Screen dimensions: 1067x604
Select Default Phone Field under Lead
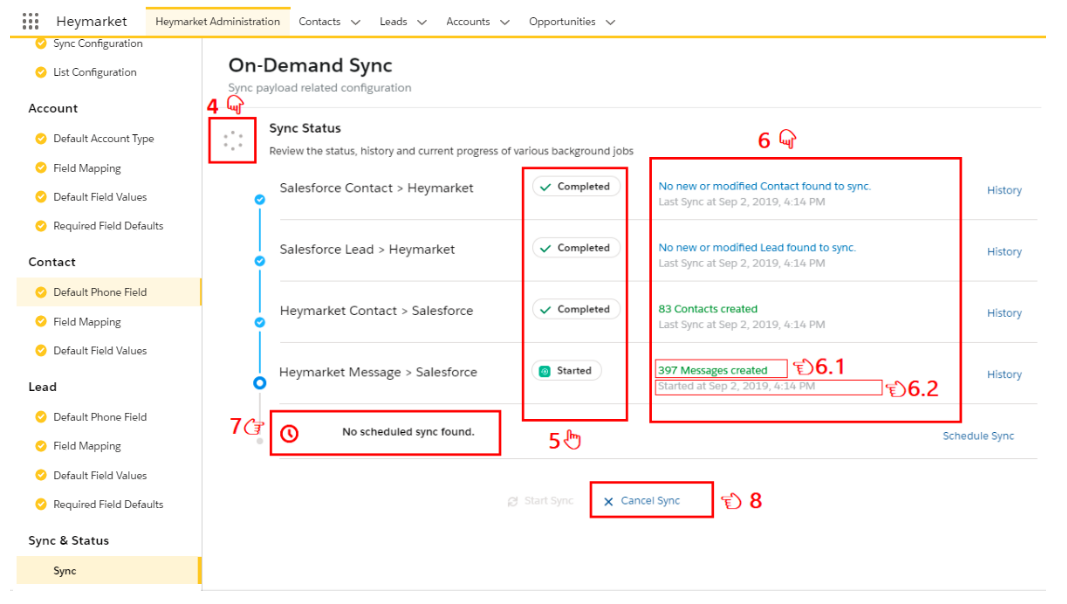click(100, 417)
